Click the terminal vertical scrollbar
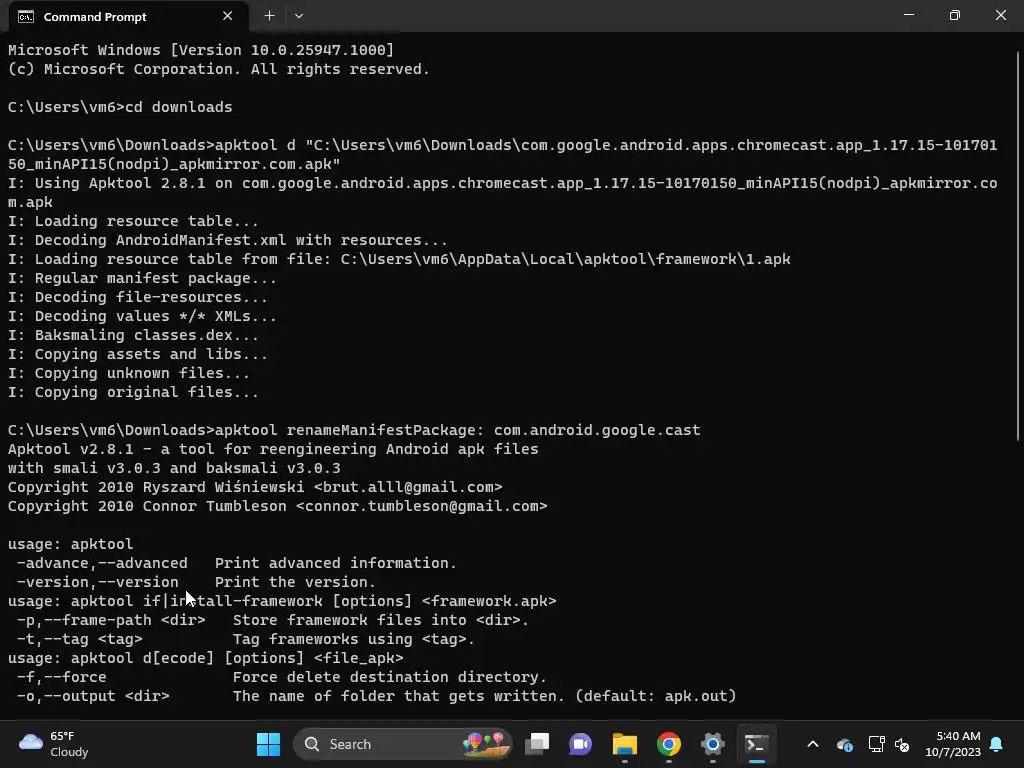This screenshot has width=1024, height=768. [x=1018, y=244]
